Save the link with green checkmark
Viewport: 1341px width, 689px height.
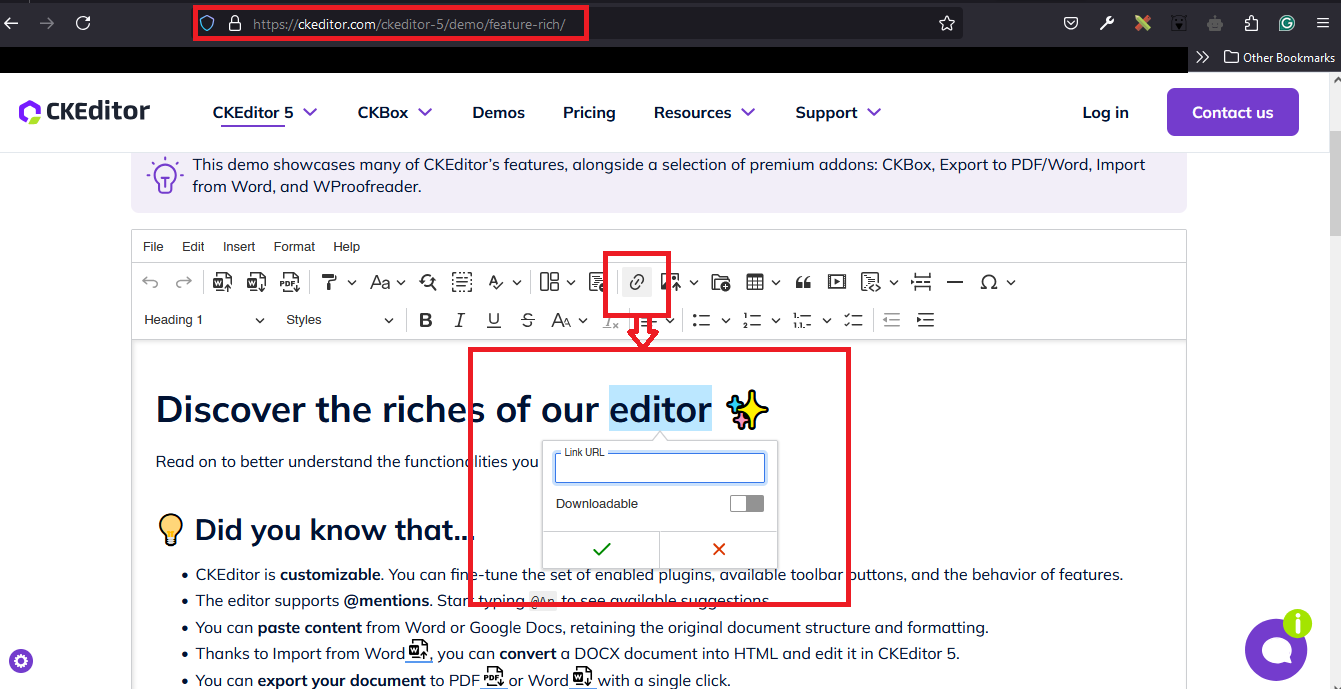(x=601, y=549)
